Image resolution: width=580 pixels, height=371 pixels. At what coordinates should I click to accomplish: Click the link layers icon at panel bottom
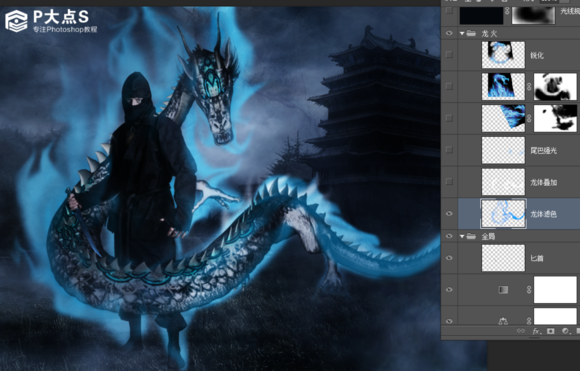click(x=521, y=331)
